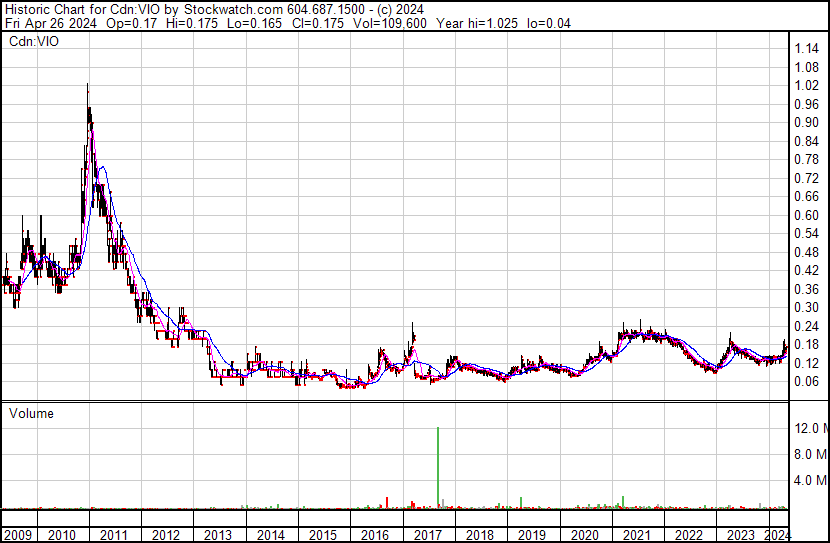Click the price peak candle near 1.02
Screen dimensions: 830x543
pos(88,90)
